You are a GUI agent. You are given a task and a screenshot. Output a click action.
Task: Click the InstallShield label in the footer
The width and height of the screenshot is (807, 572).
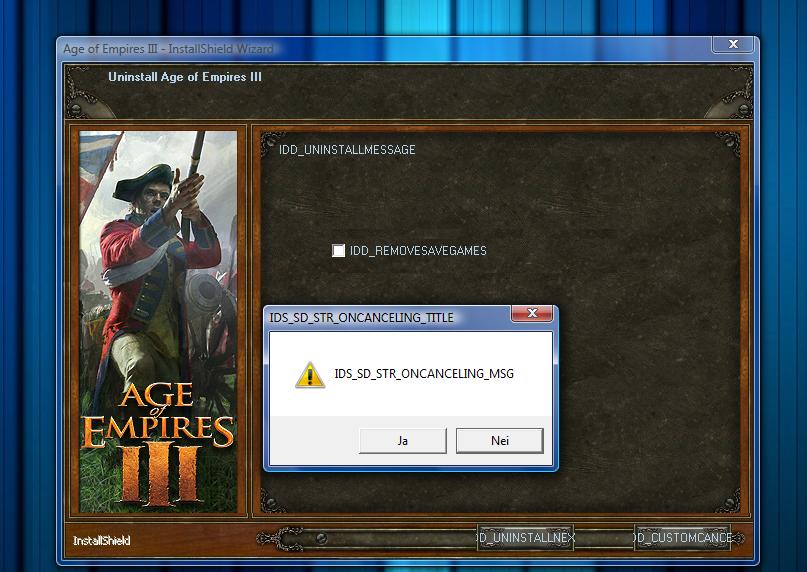click(x=101, y=541)
